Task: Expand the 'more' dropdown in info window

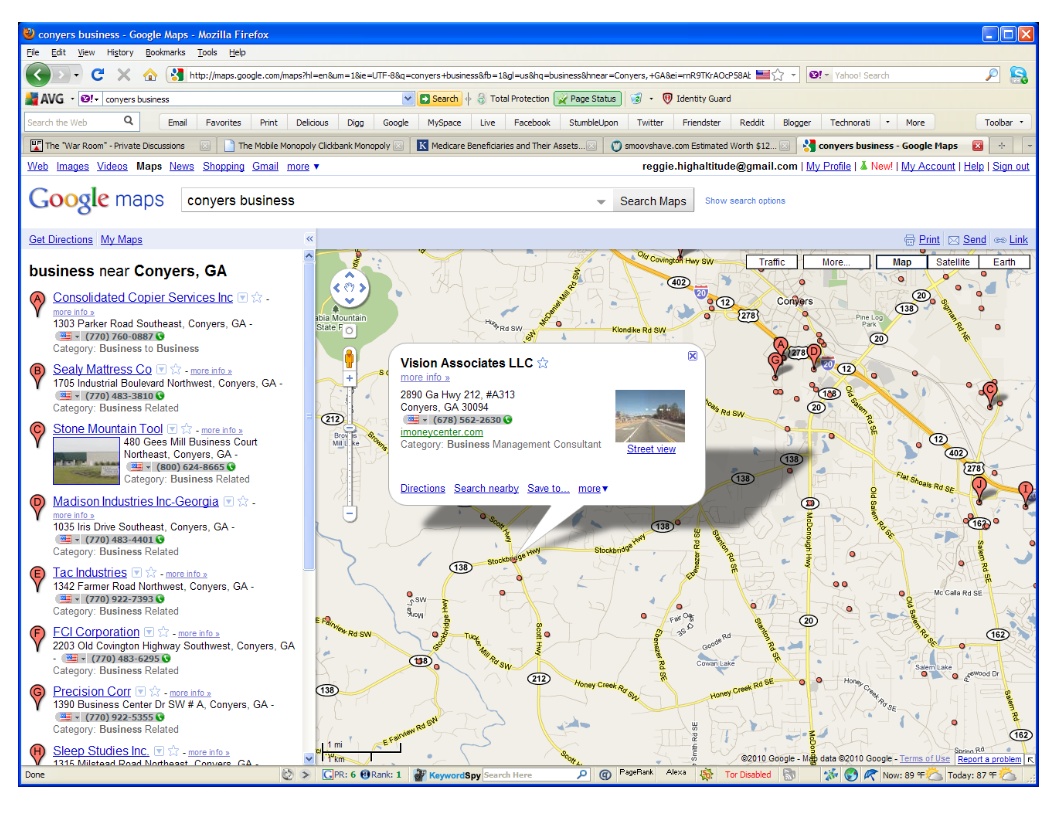Action: pos(593,488)
